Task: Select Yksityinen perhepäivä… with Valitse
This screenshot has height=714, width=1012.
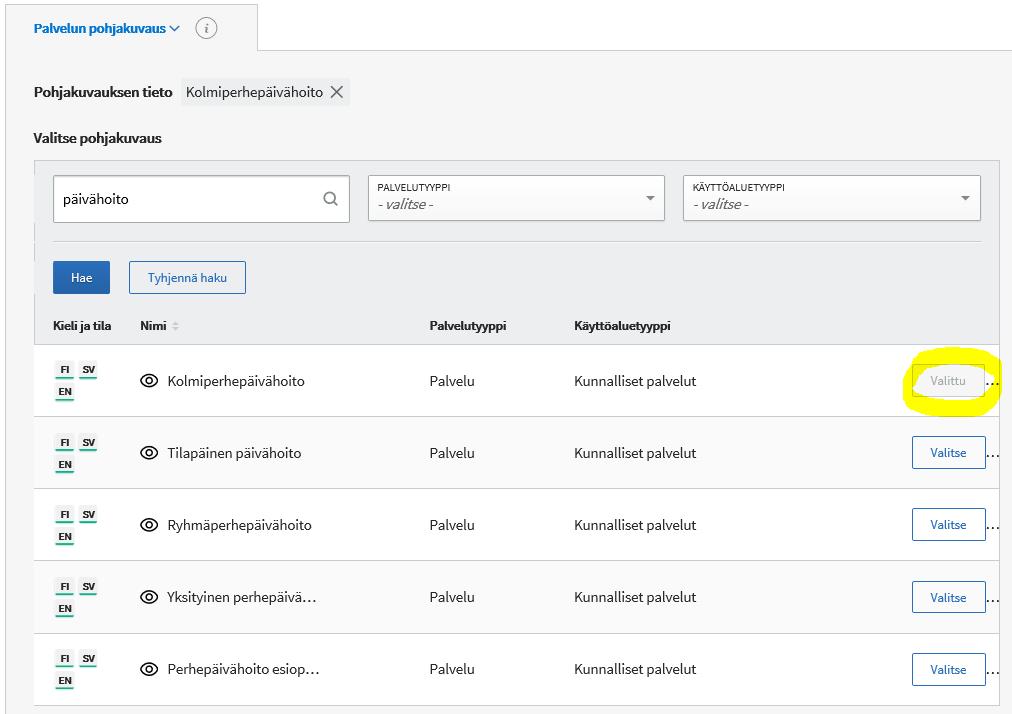Action: pos(948,597)
